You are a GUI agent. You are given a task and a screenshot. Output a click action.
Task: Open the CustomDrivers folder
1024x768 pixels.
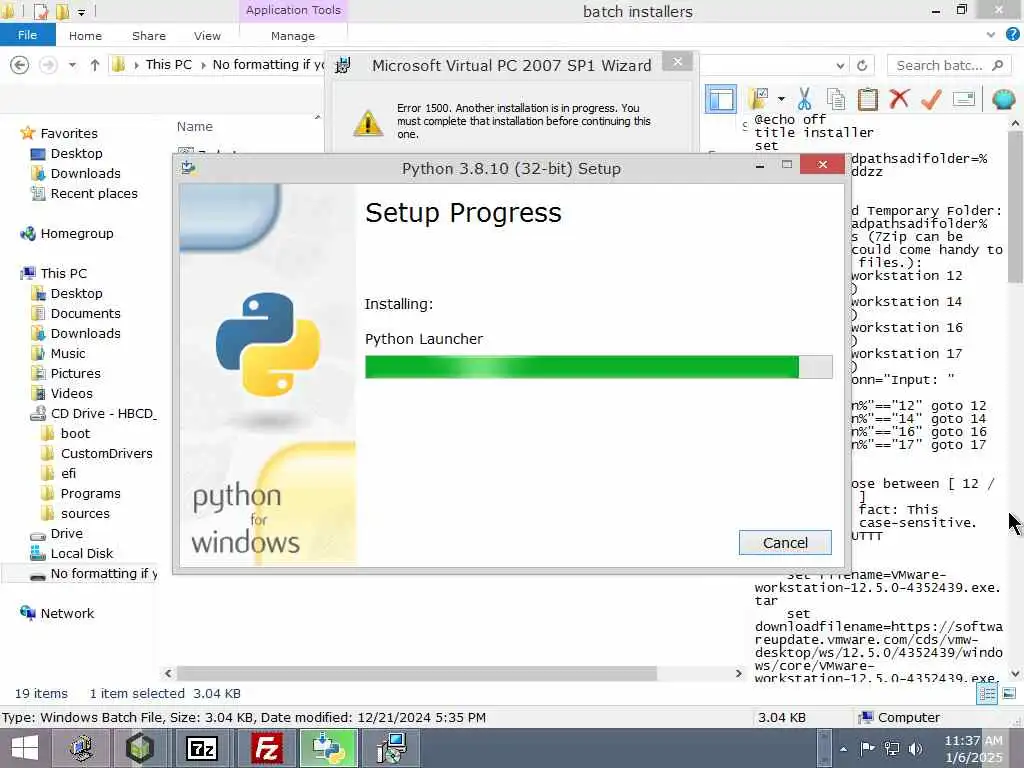coord(106,453)
